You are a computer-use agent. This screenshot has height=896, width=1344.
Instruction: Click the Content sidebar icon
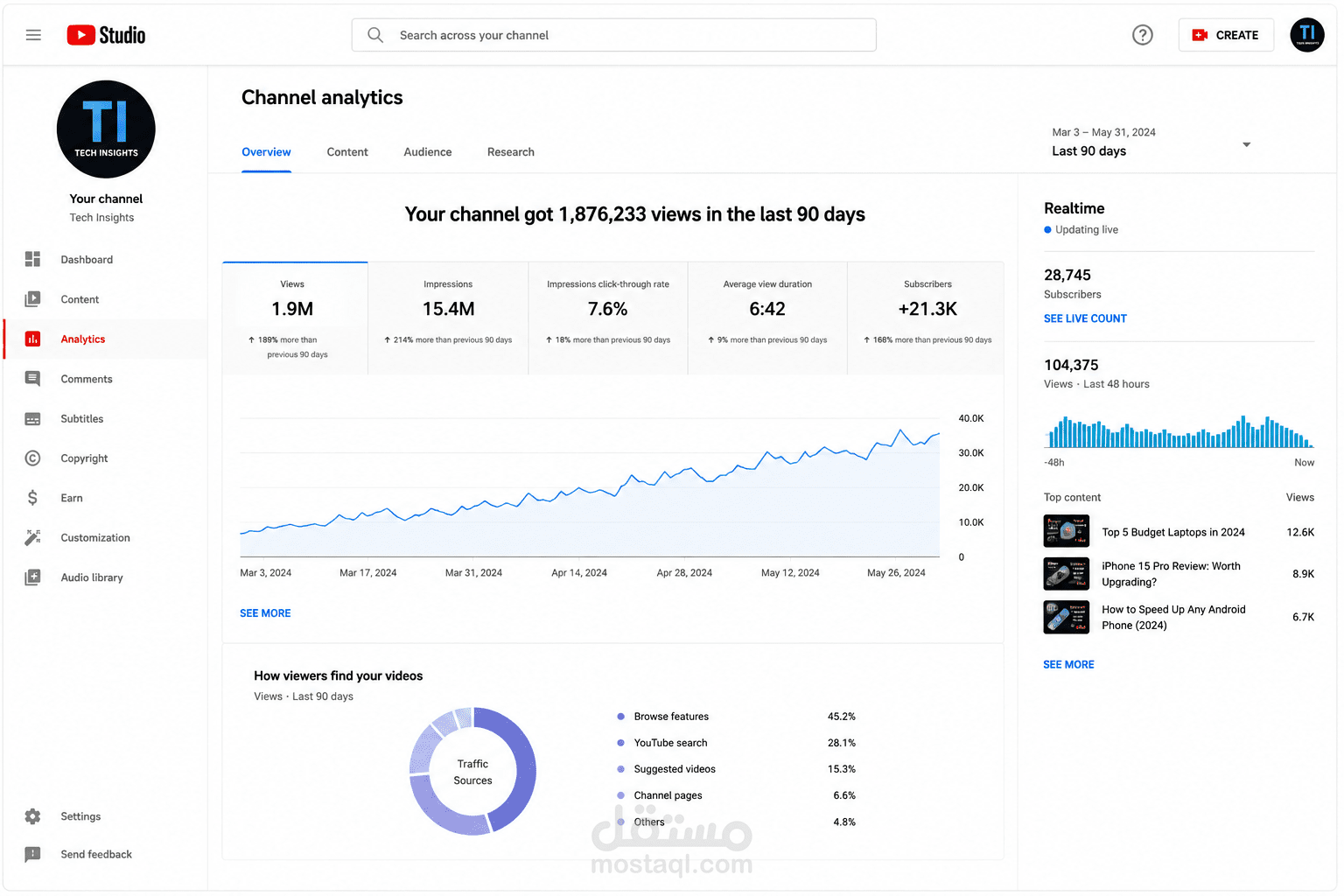[32, 299]
